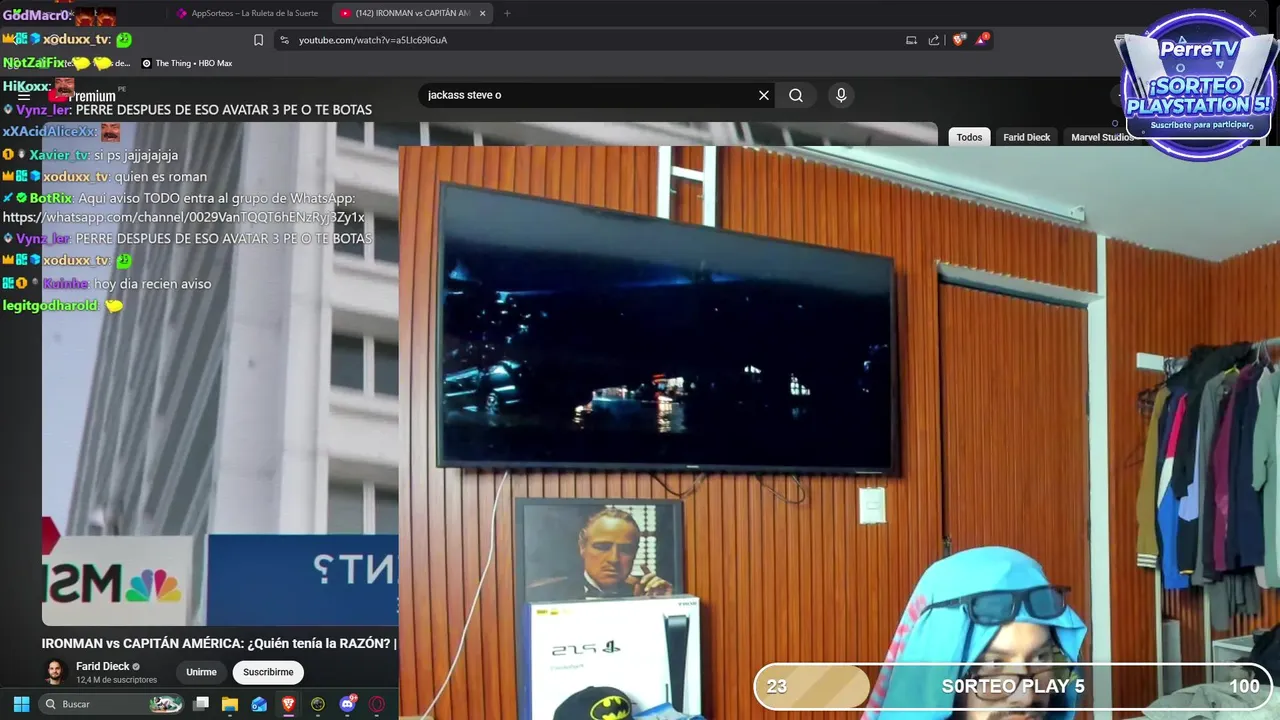Open The Thing • HBO Max bookmark

pos(187,63)
